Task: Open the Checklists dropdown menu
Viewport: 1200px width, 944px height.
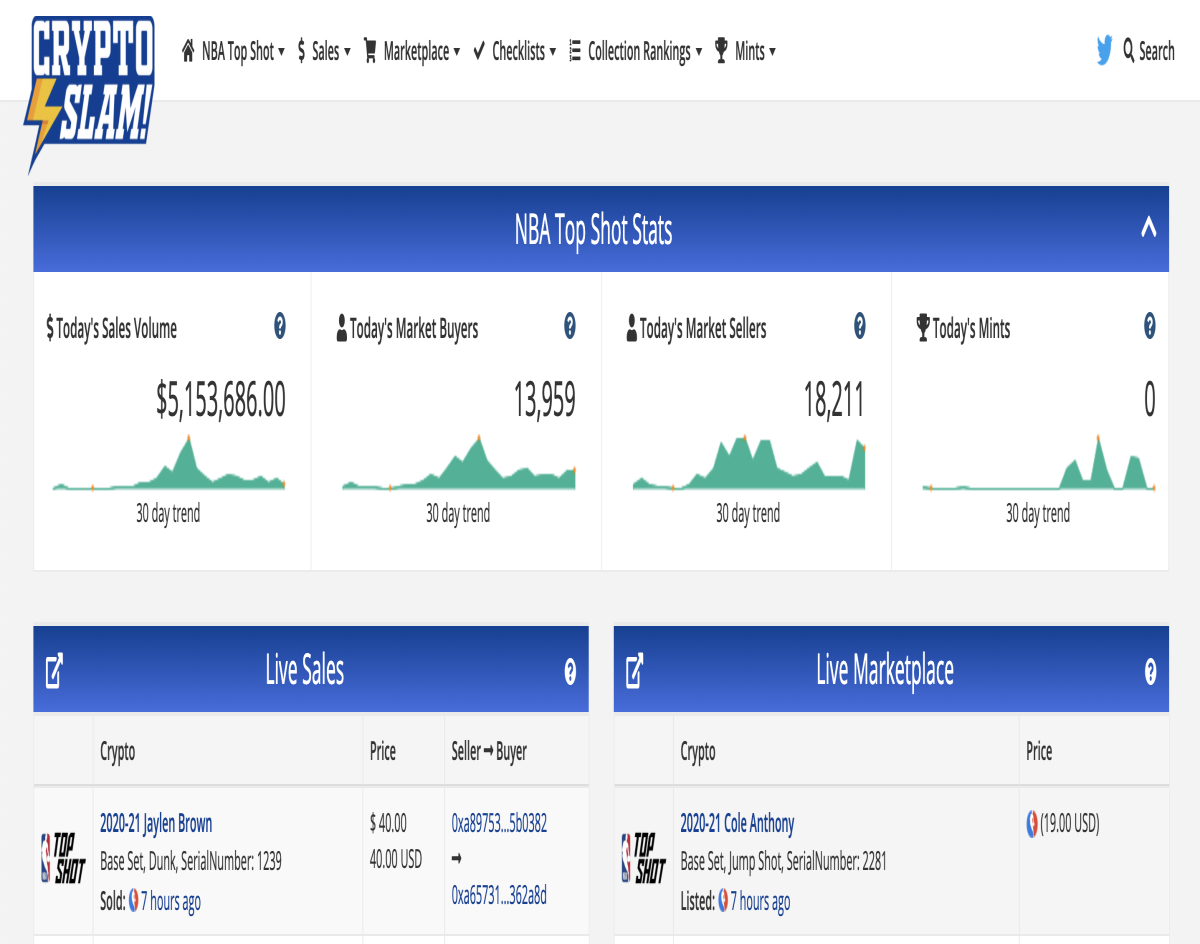Action: pyautogui.click(x=514, y=51)
